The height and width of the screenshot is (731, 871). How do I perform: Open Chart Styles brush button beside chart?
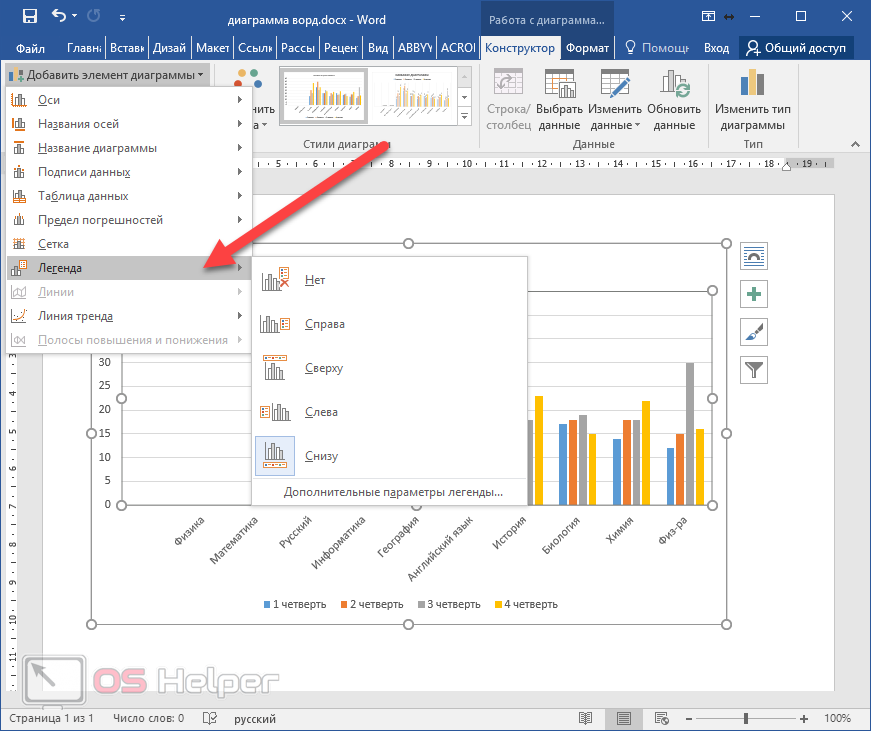click(x=754, y=332)
